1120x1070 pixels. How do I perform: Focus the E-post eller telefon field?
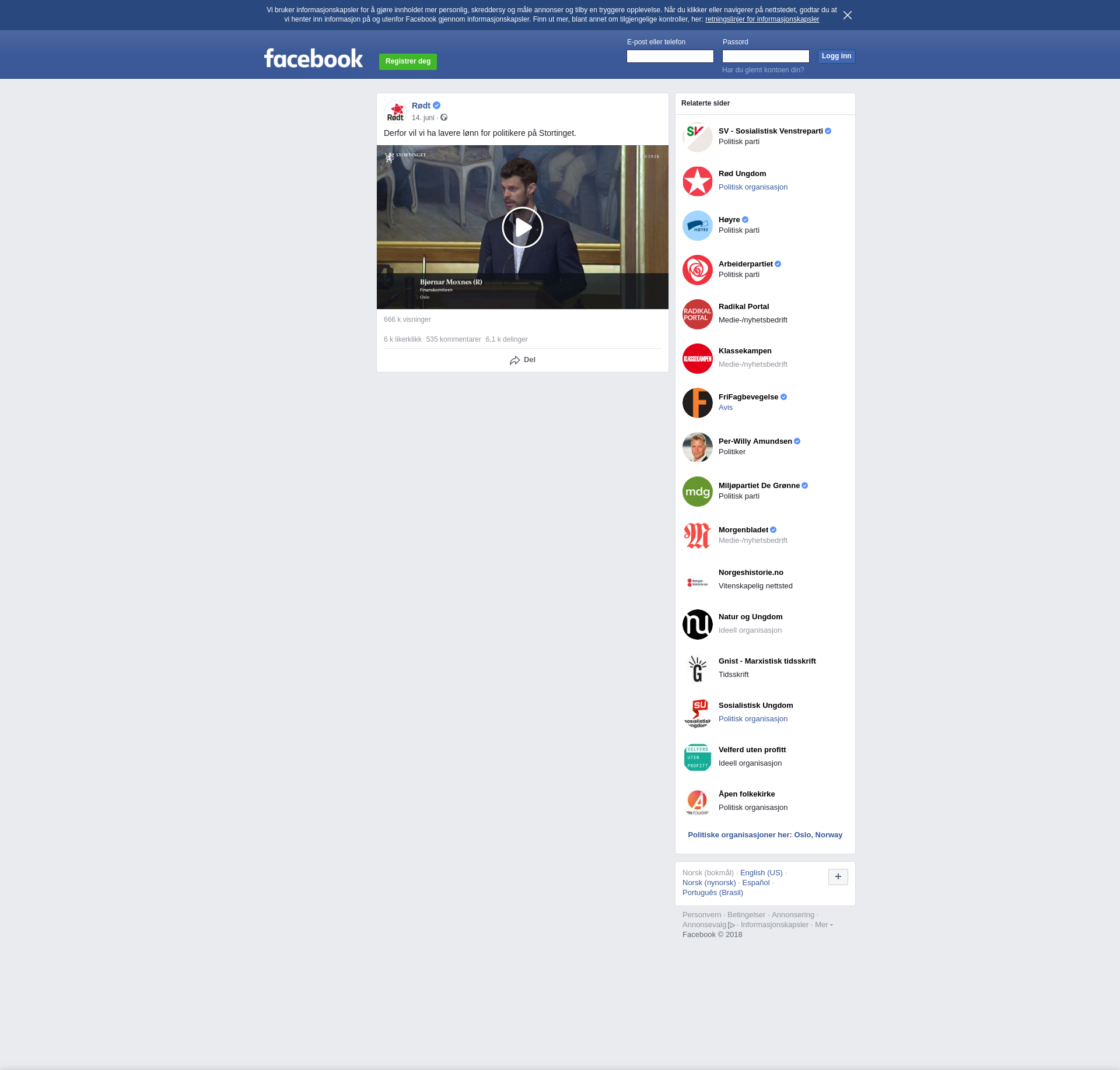[670, 56]
